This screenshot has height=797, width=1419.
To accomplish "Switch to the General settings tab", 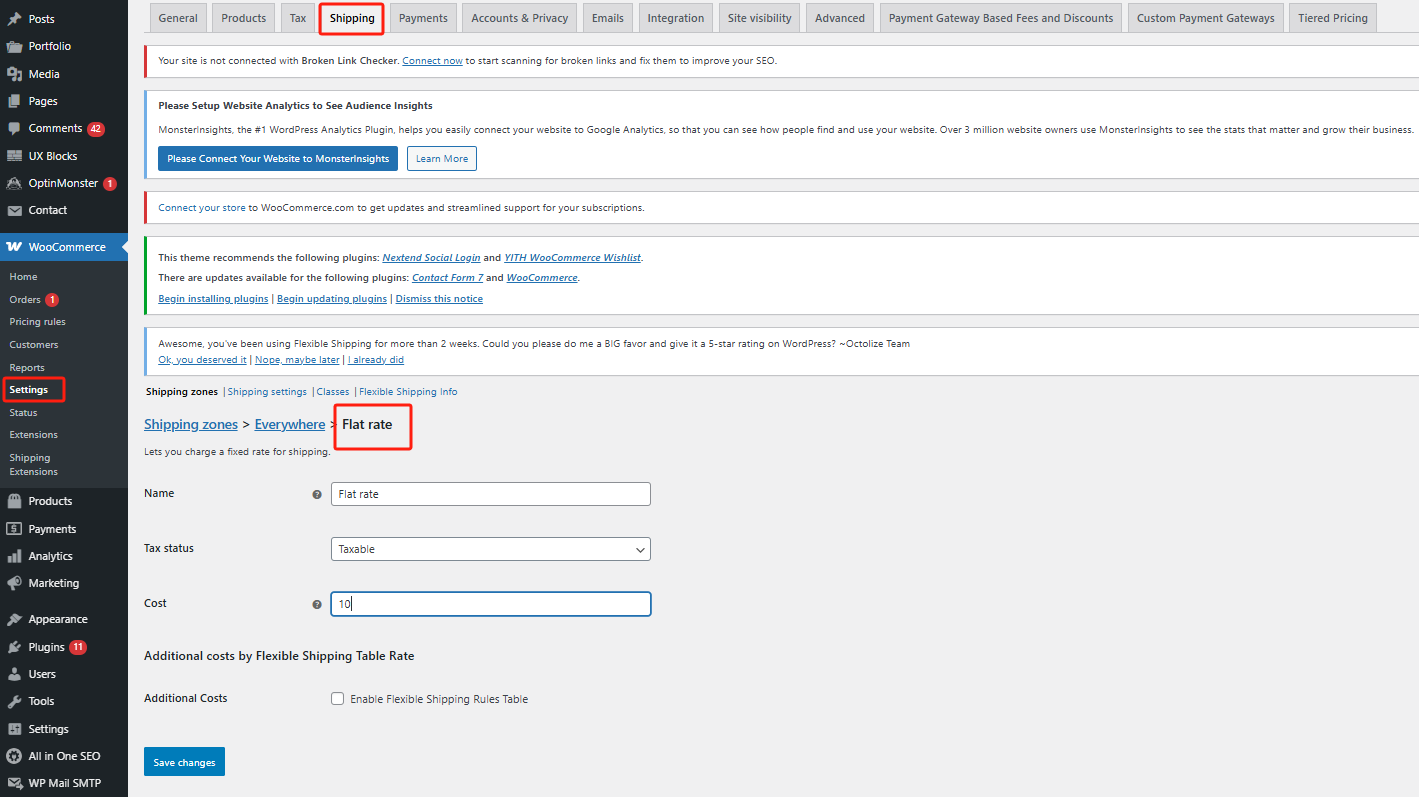I will coord(178,18).
